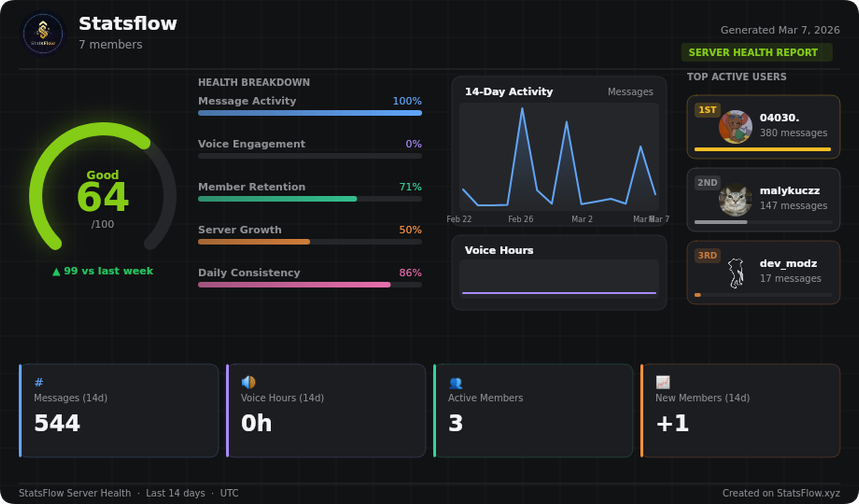
Task: Click the green up-arrow trend indicator
Action: pos(57,271)
